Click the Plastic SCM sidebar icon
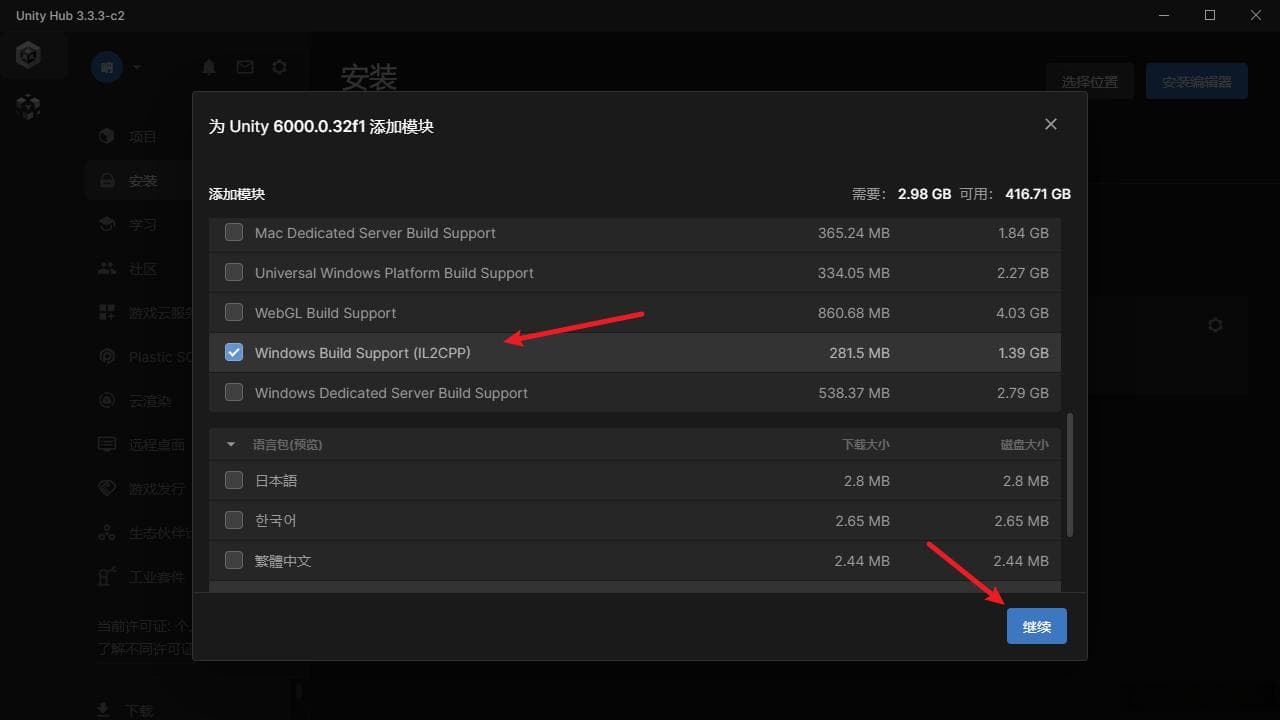This screenshot has width=1280, height=720. tap(107, 357)
